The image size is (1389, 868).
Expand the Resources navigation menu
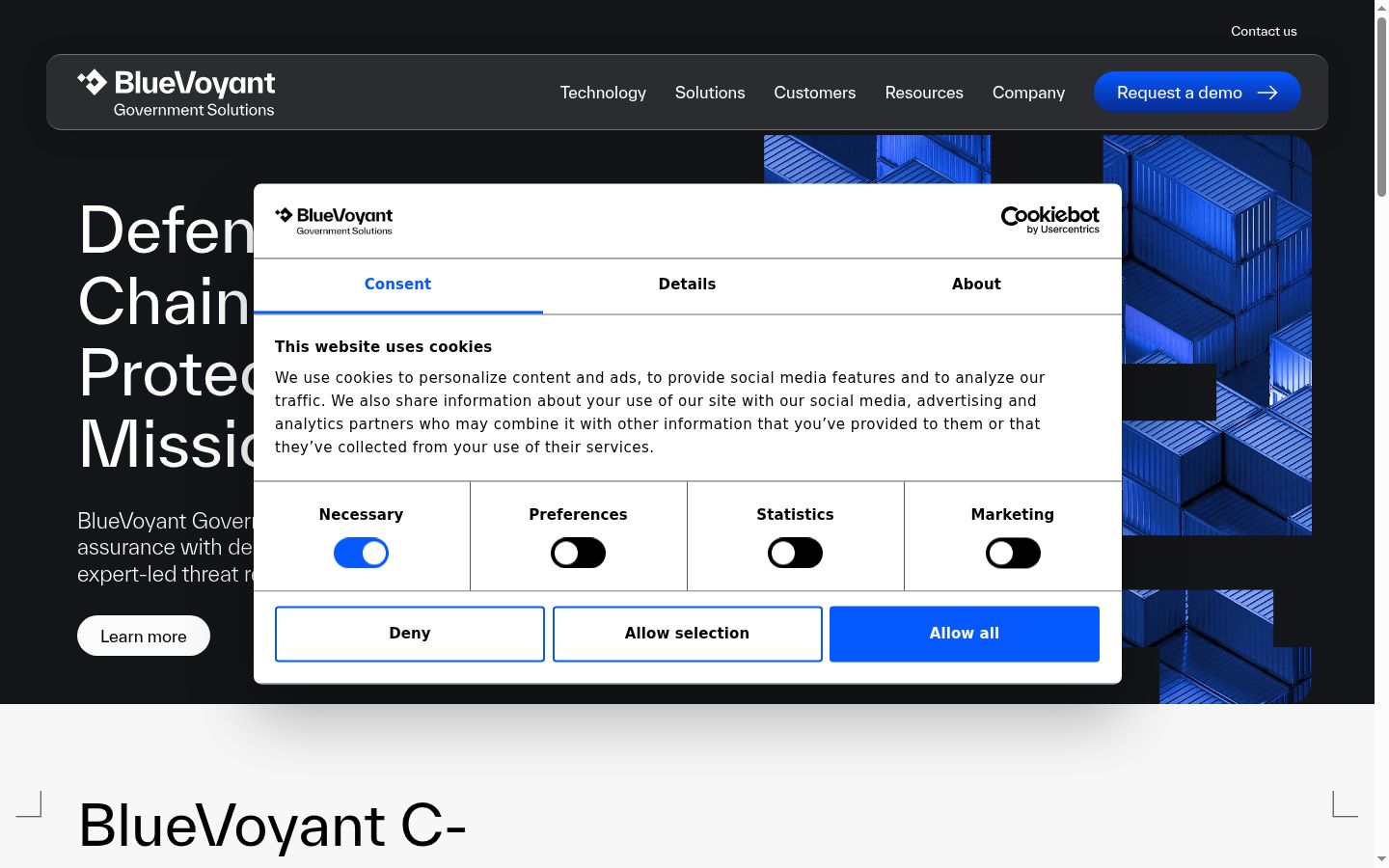[924, 93]
